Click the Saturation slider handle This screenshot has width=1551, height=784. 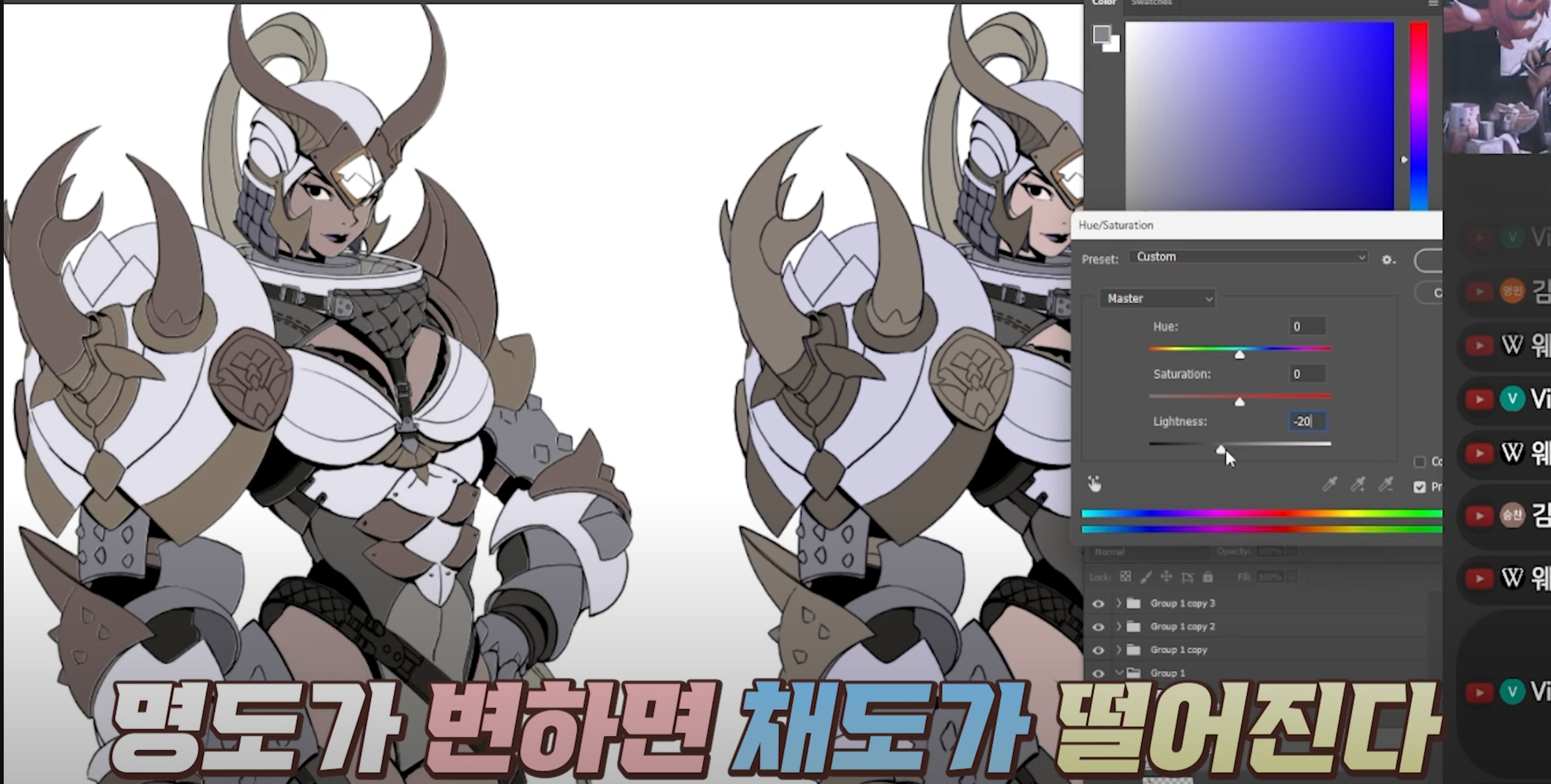(x=1239, y=402)
